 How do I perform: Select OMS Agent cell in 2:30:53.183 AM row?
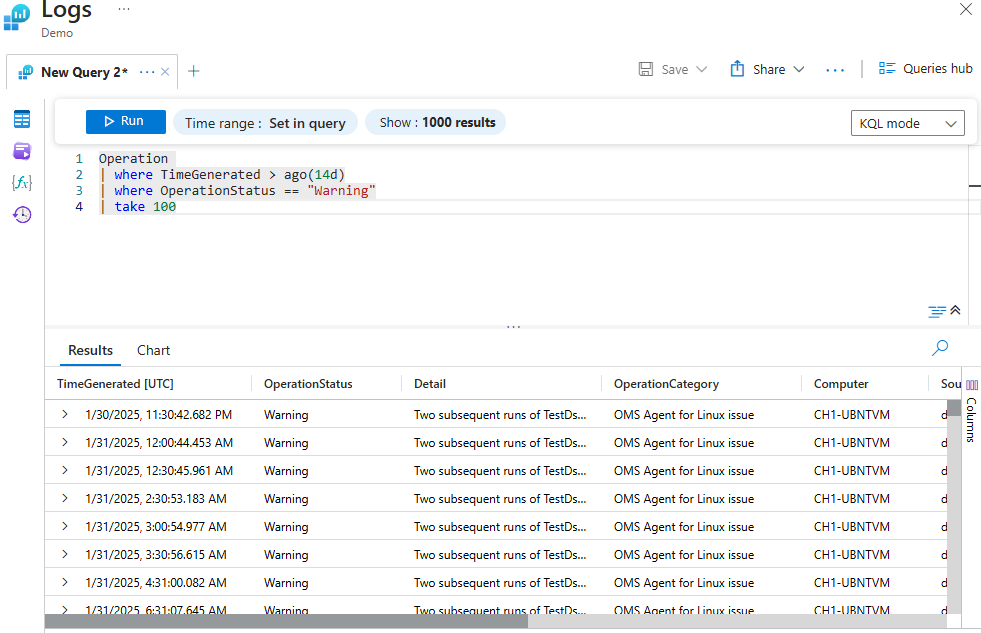[x=684, y=499]
